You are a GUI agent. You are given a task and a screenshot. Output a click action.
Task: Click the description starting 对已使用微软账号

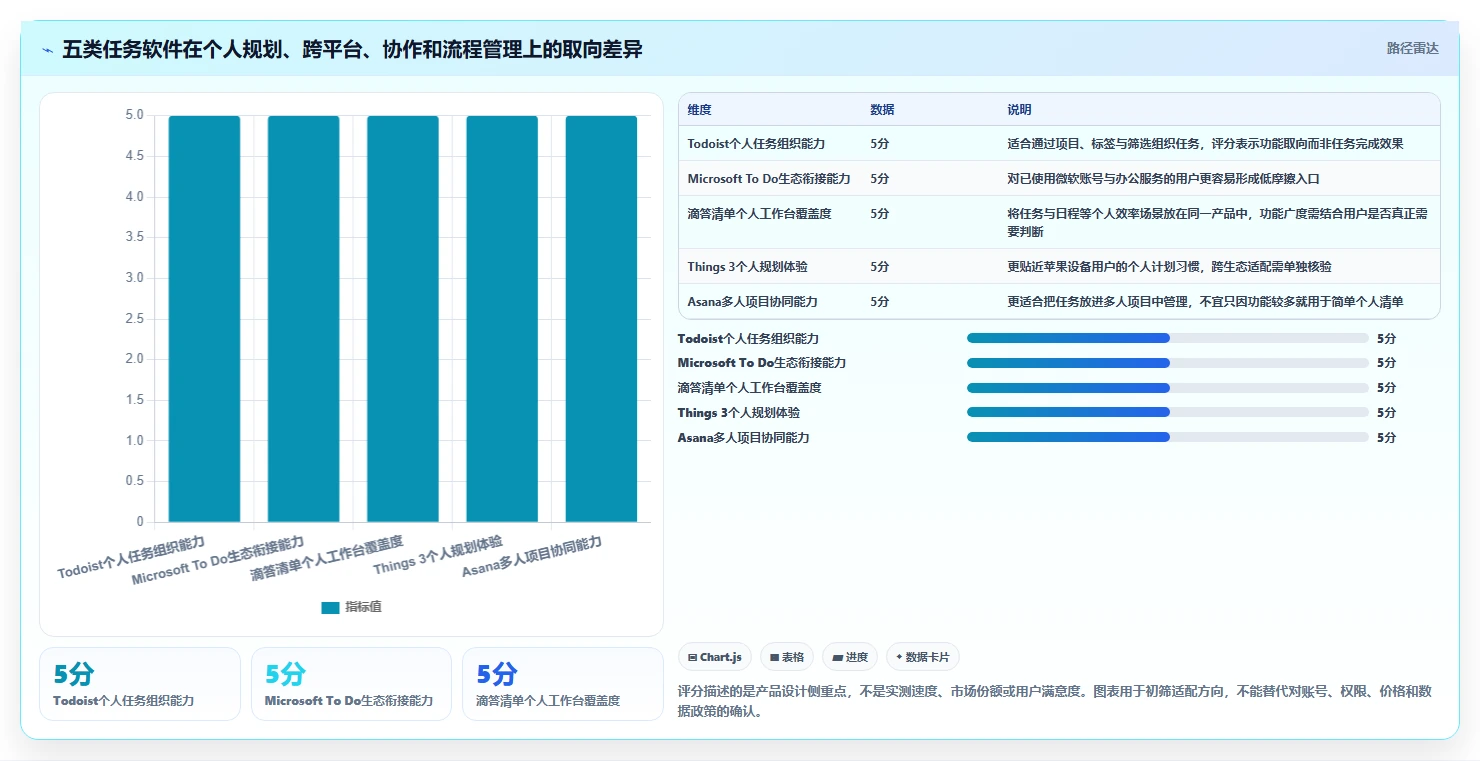point(1163,179)
